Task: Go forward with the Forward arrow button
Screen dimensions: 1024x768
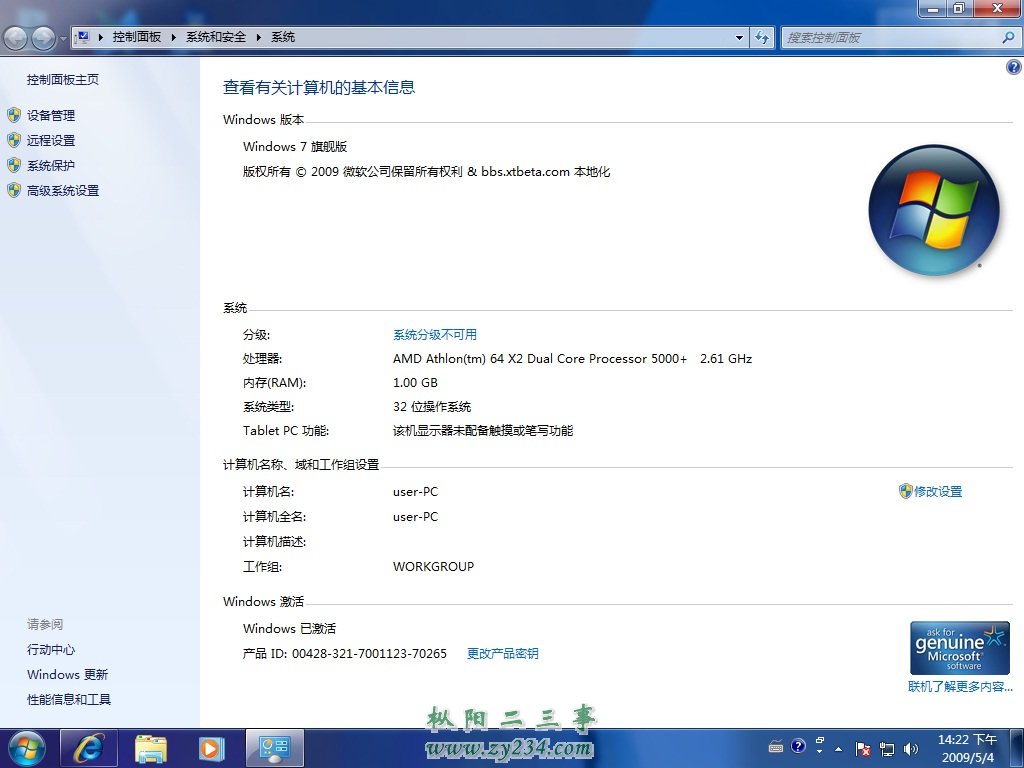Action: click(x=43, y=38)
